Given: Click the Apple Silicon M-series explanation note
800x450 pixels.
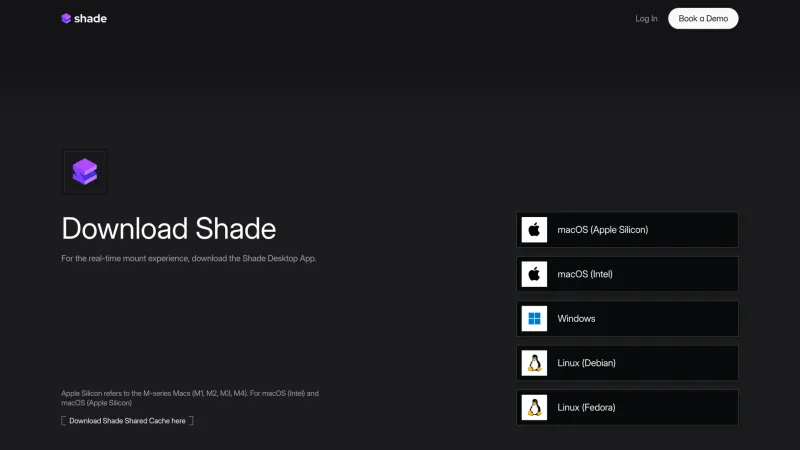Looking at the screenshot, I should click(190, 398).
